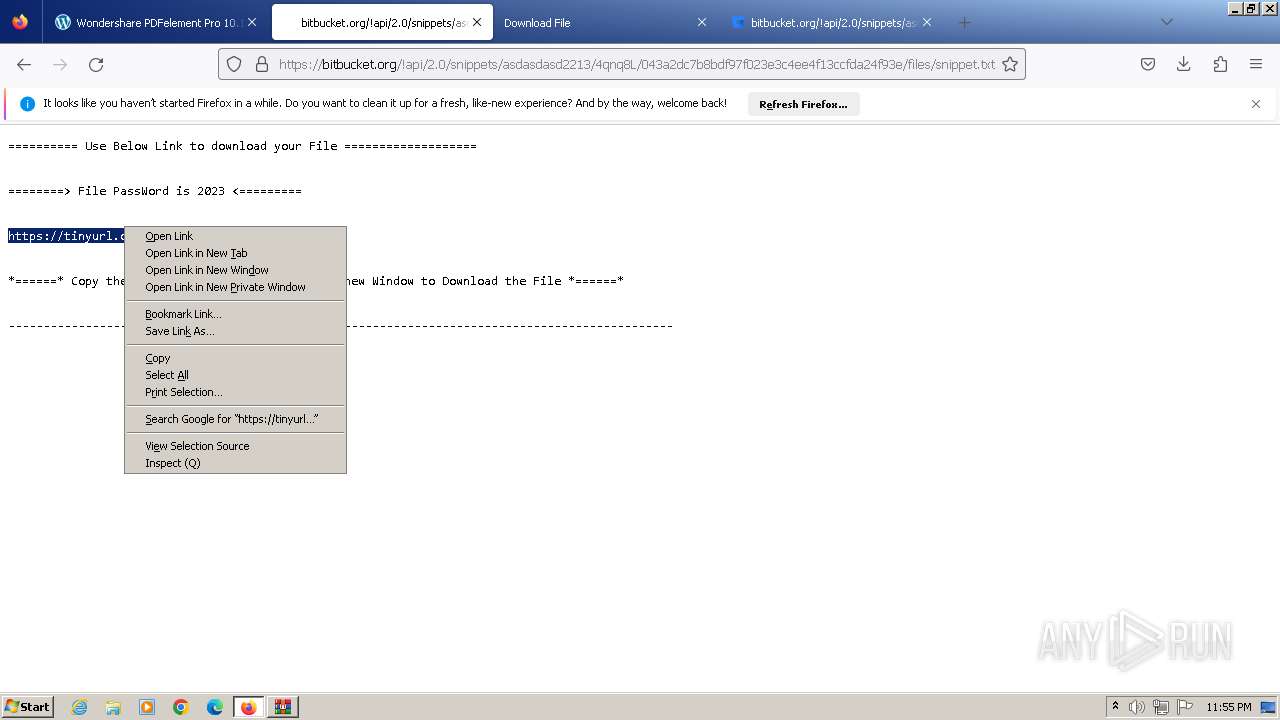Click the forward navigation arrow

(60, 64)
